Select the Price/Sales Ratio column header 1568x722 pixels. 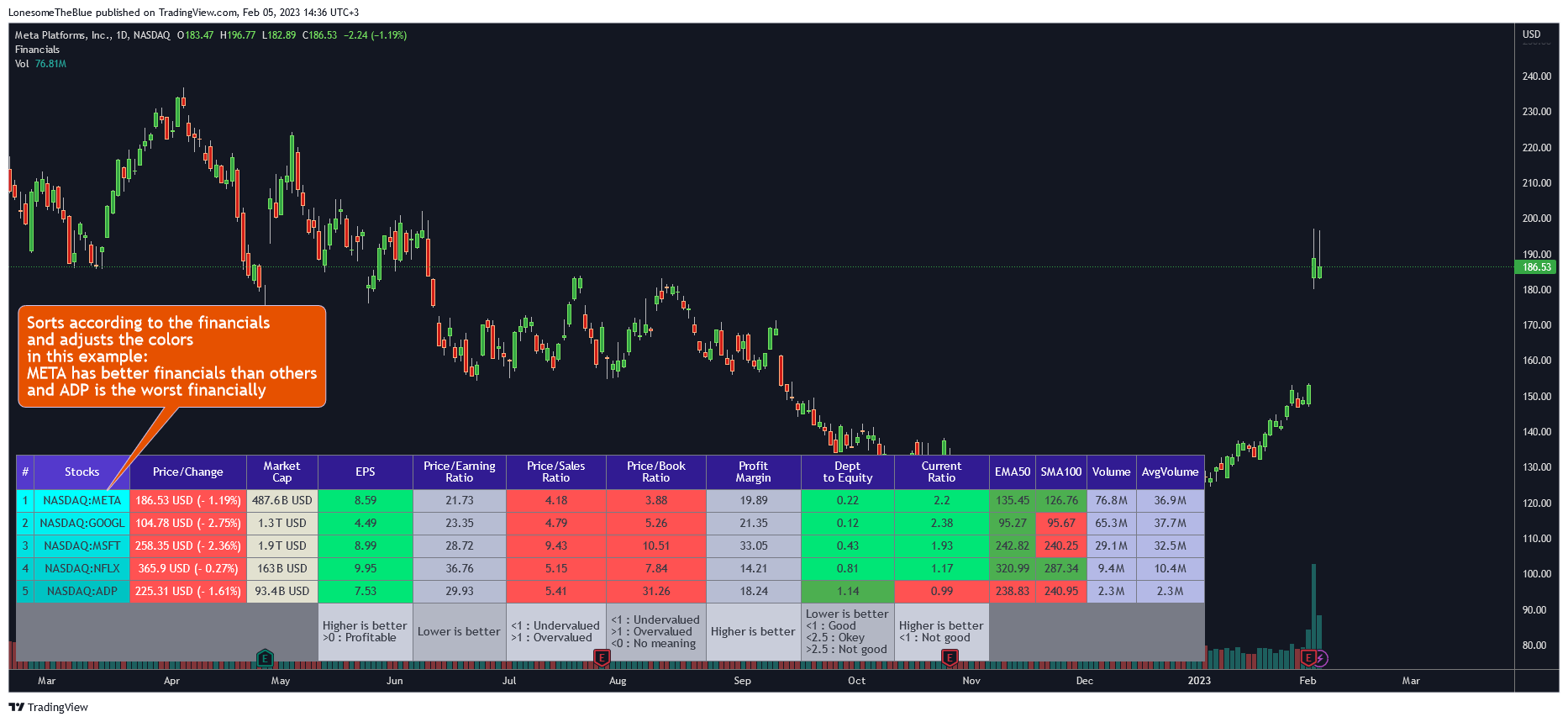556,472
